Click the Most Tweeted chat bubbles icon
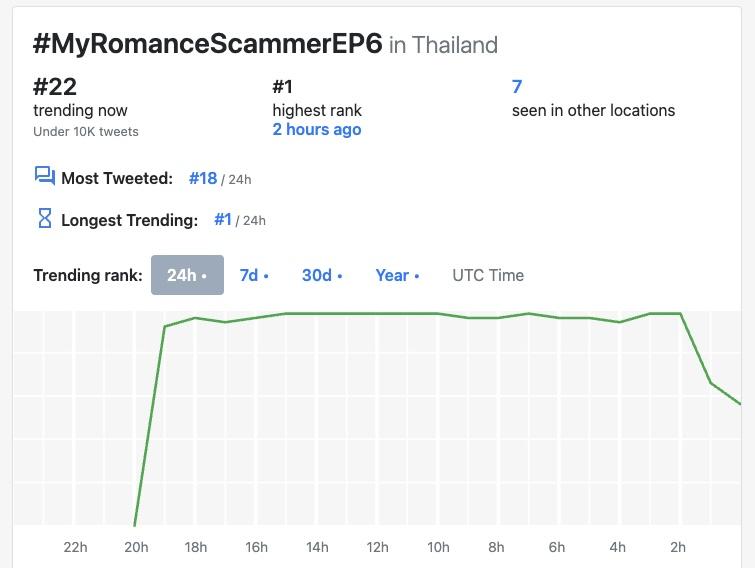 click(x=44, y=177)
